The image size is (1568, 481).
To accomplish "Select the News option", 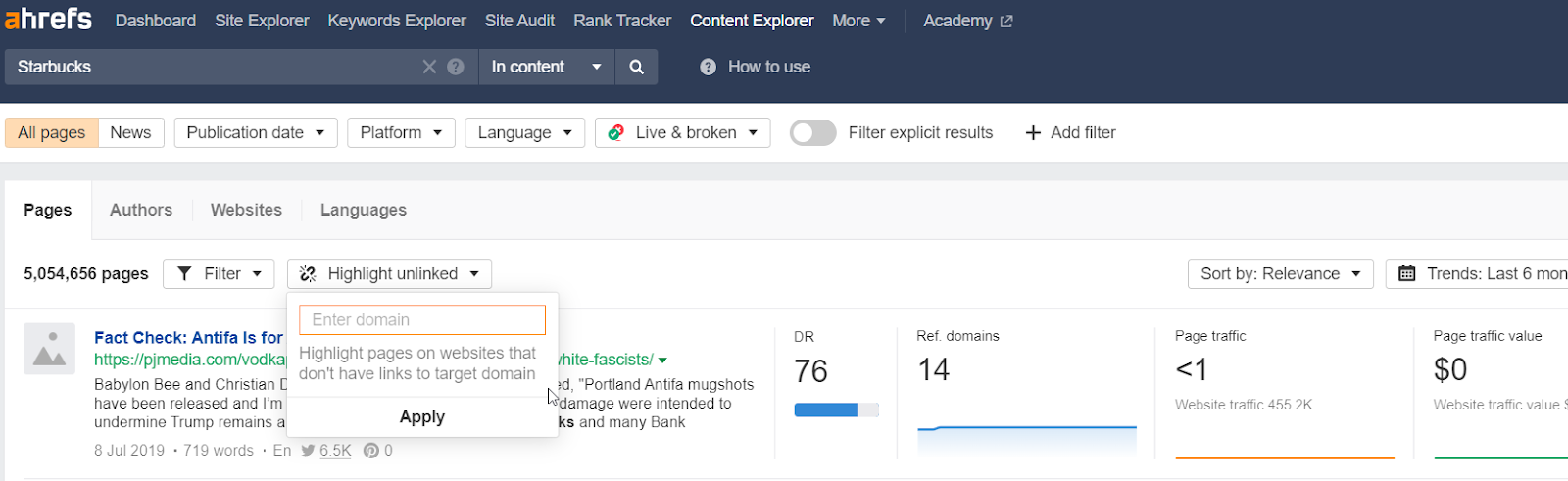I will (130, 132).
